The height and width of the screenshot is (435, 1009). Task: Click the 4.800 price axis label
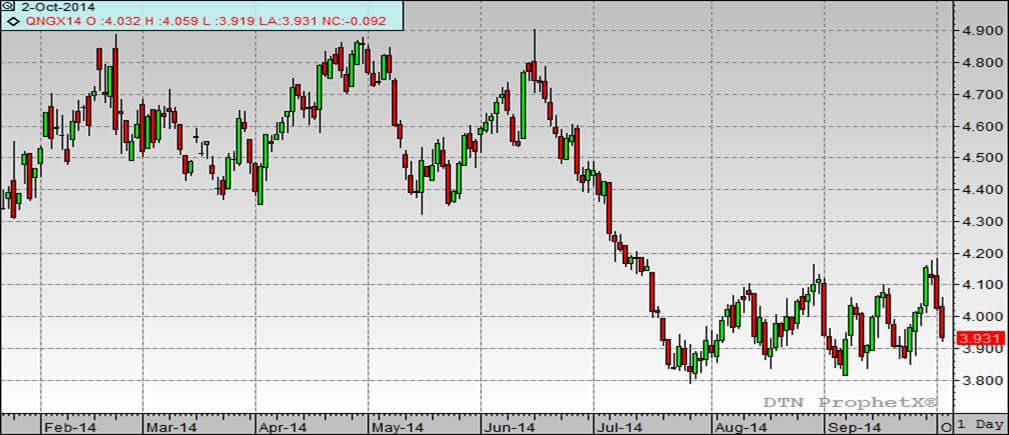pos(981,63)
